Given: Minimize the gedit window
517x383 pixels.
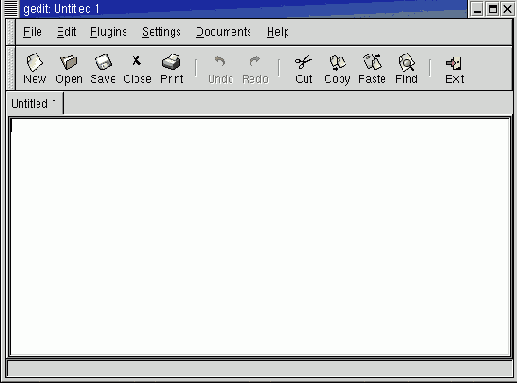Looking at the screenshot, I should [477, 9].
